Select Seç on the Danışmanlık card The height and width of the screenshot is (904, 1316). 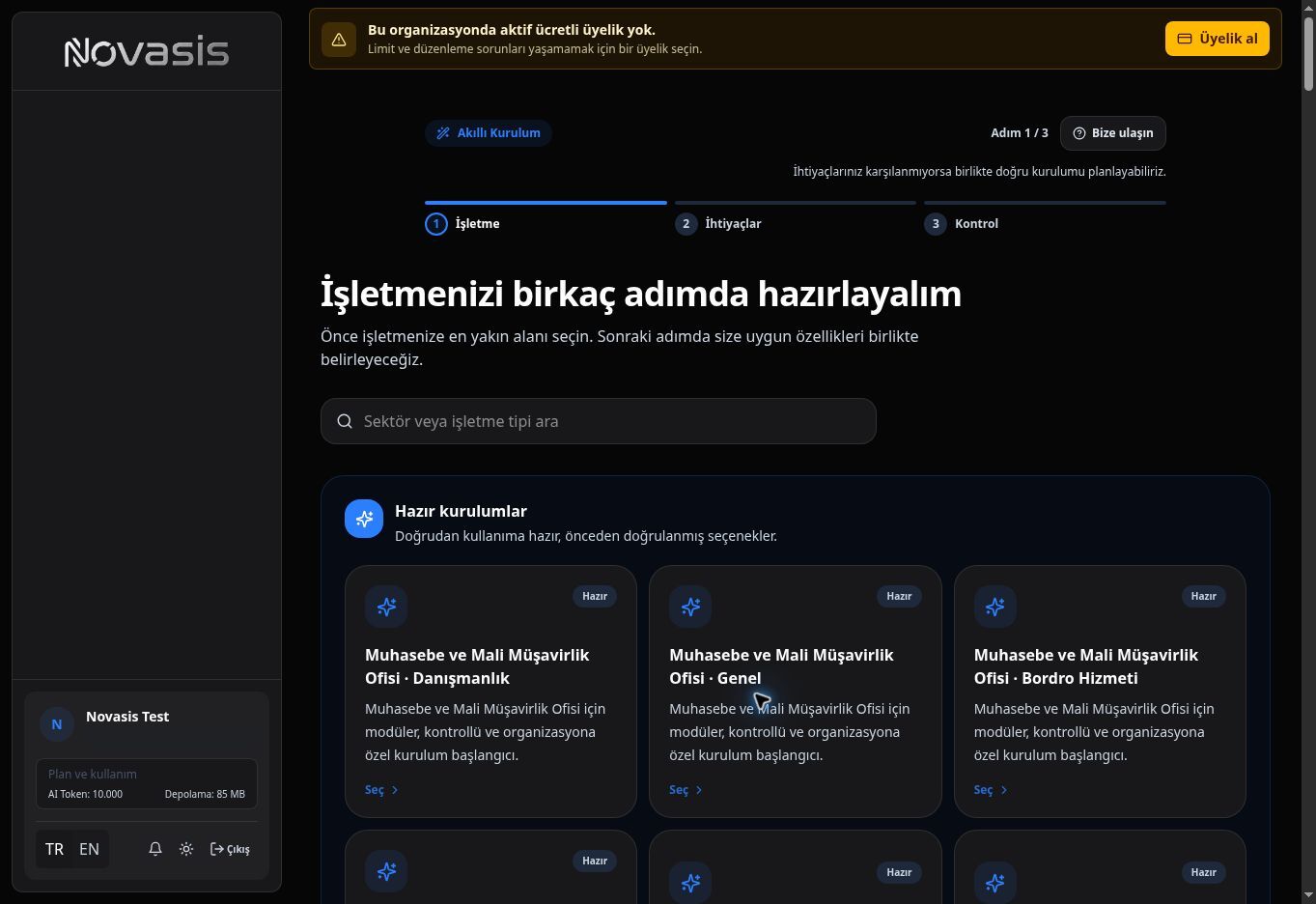click(382, 790)
